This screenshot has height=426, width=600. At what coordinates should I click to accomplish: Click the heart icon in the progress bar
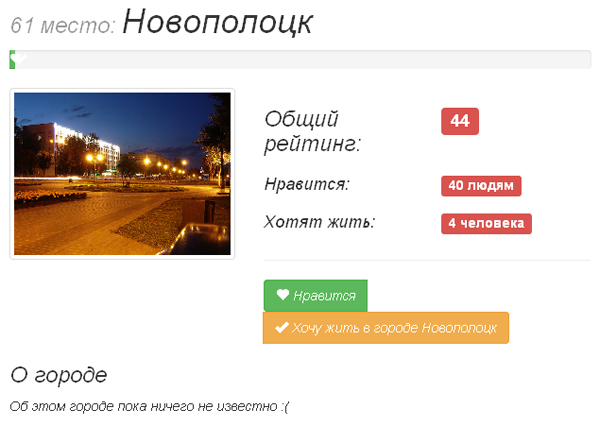18,59
